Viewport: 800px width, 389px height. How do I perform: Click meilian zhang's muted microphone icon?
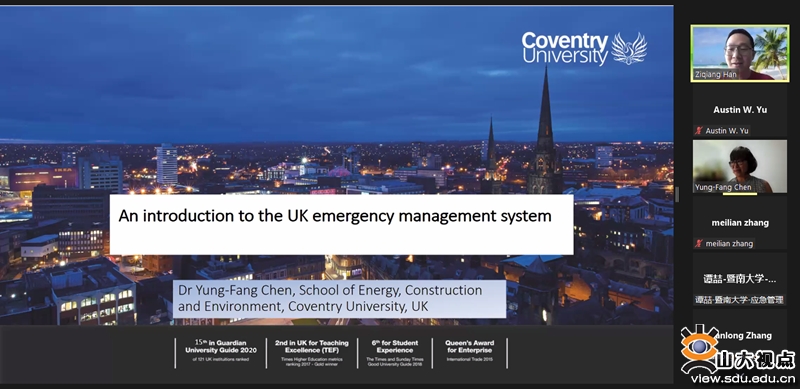point(699,244)
